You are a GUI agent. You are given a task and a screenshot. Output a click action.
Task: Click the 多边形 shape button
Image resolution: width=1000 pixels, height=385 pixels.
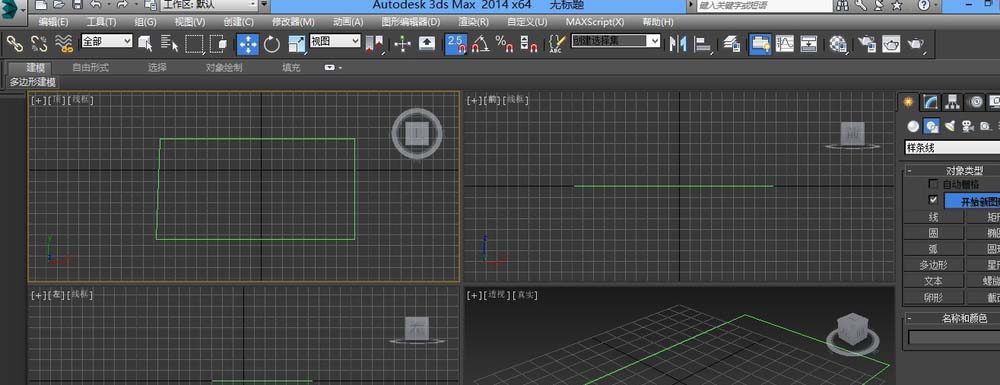tap(934, 265)
